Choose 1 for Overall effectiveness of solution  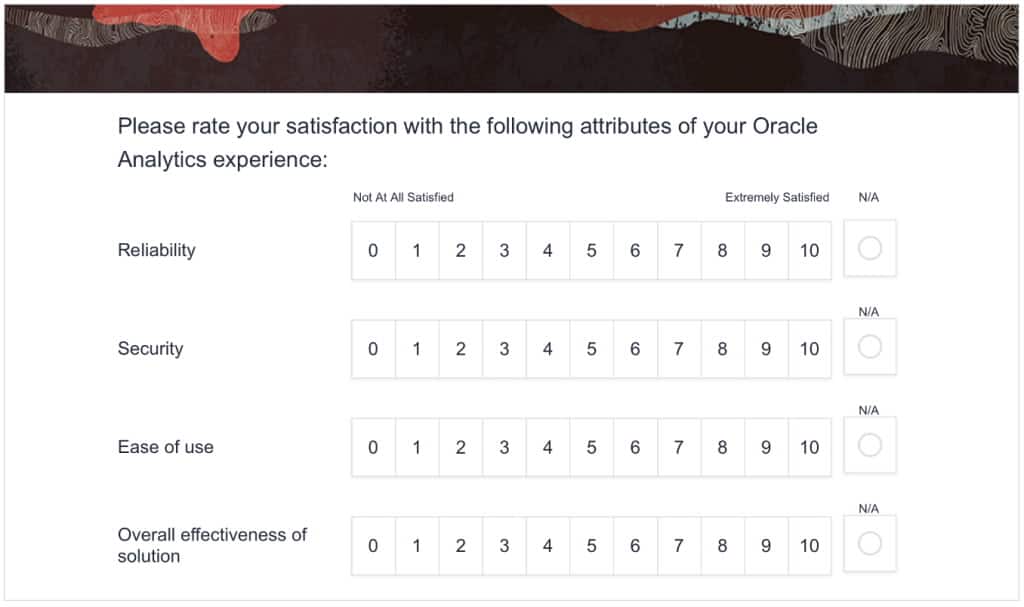point(417,546)
